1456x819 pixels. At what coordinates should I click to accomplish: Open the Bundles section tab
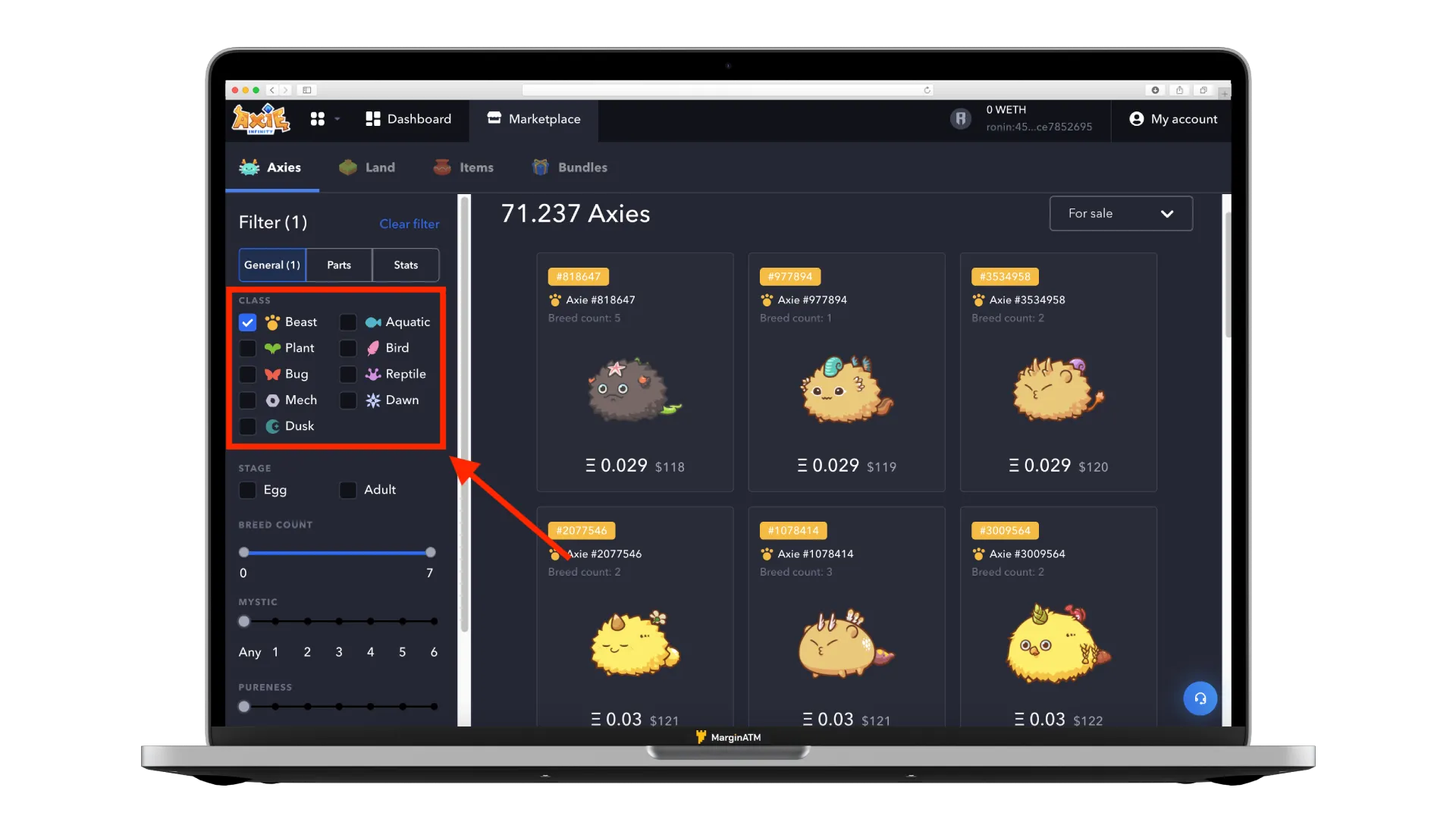[x=570, y=167]
